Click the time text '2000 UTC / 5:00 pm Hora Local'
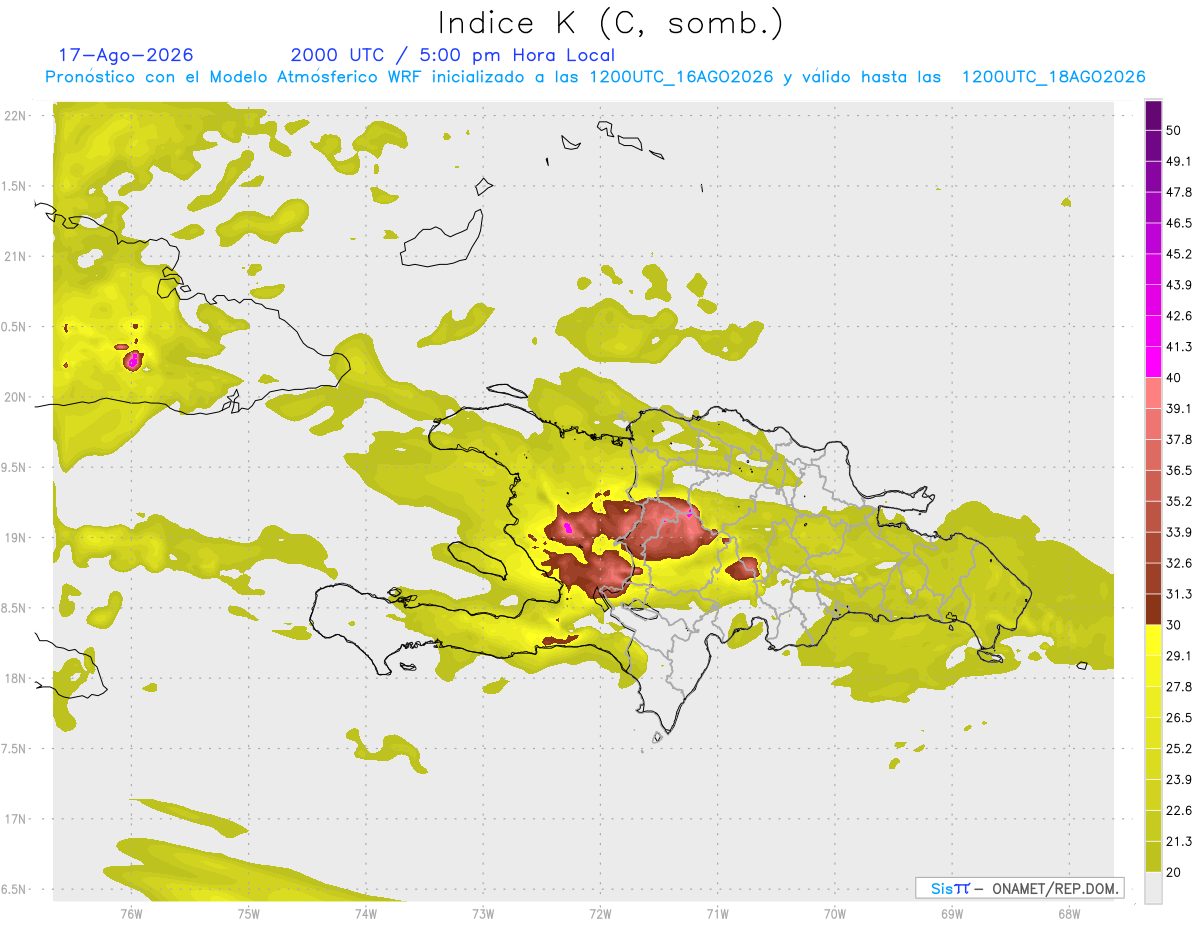 [x=453, y=55]
